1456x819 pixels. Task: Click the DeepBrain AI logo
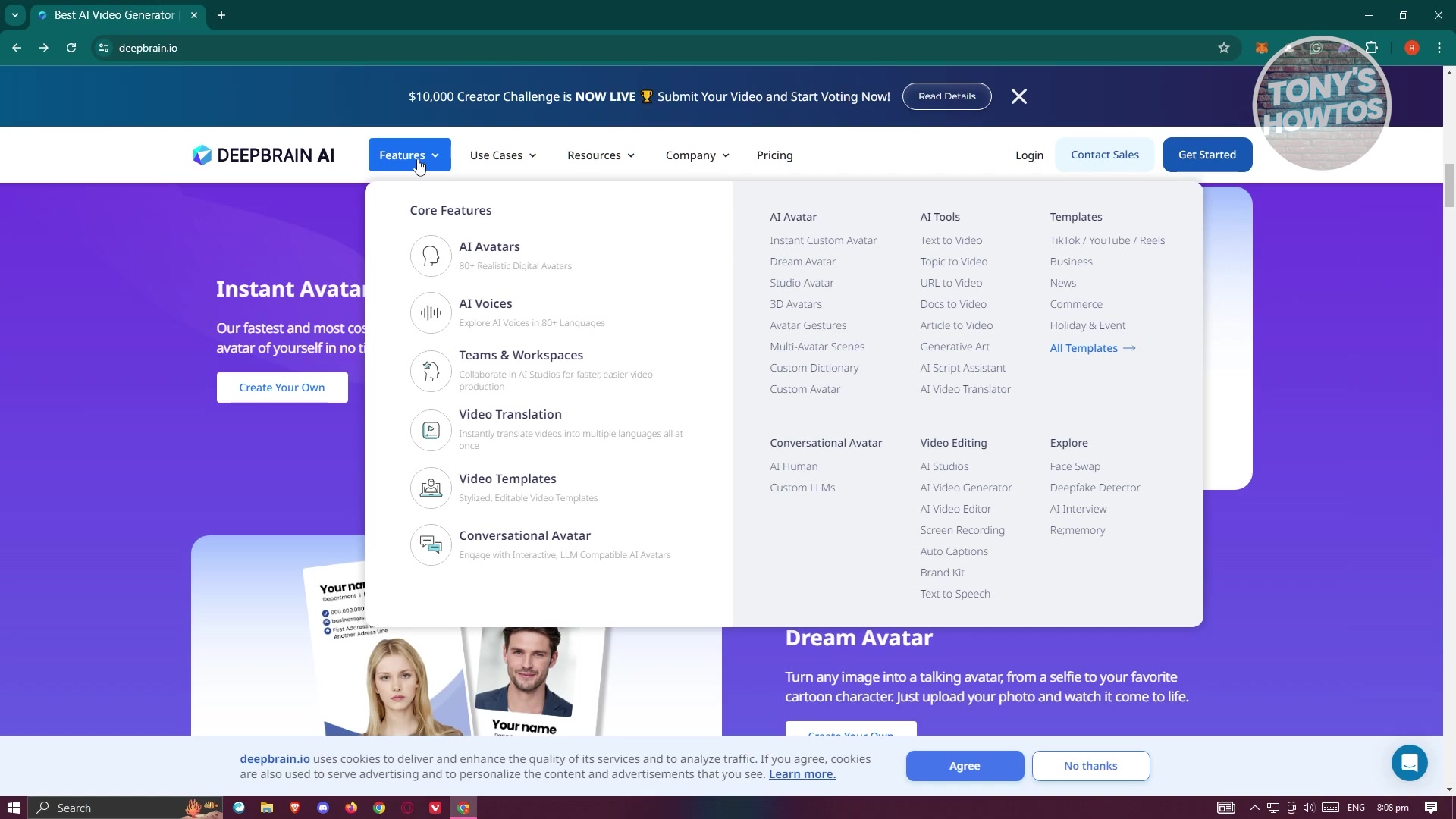(263, 155)
